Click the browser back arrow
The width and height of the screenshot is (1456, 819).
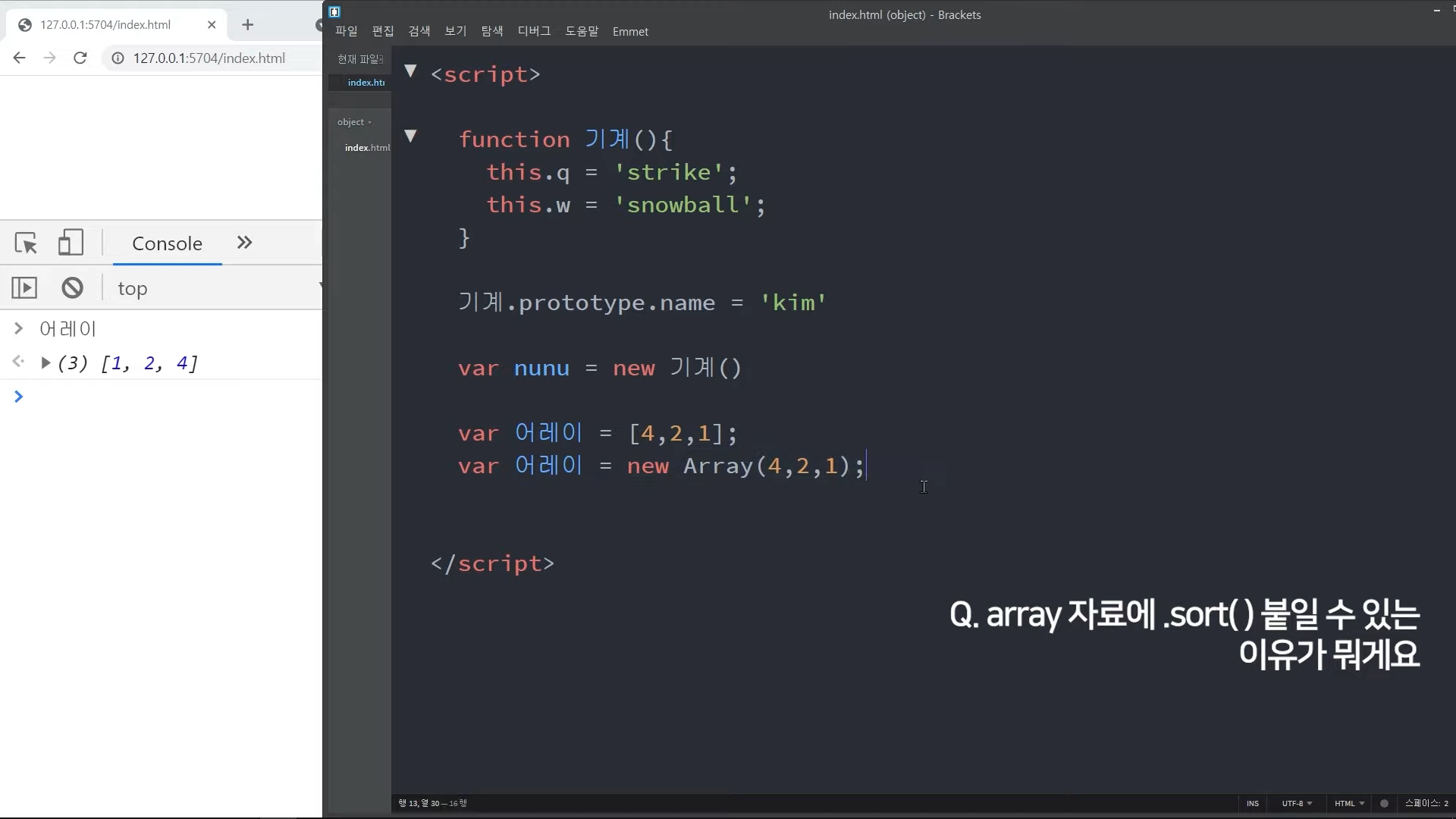[20, 58]
